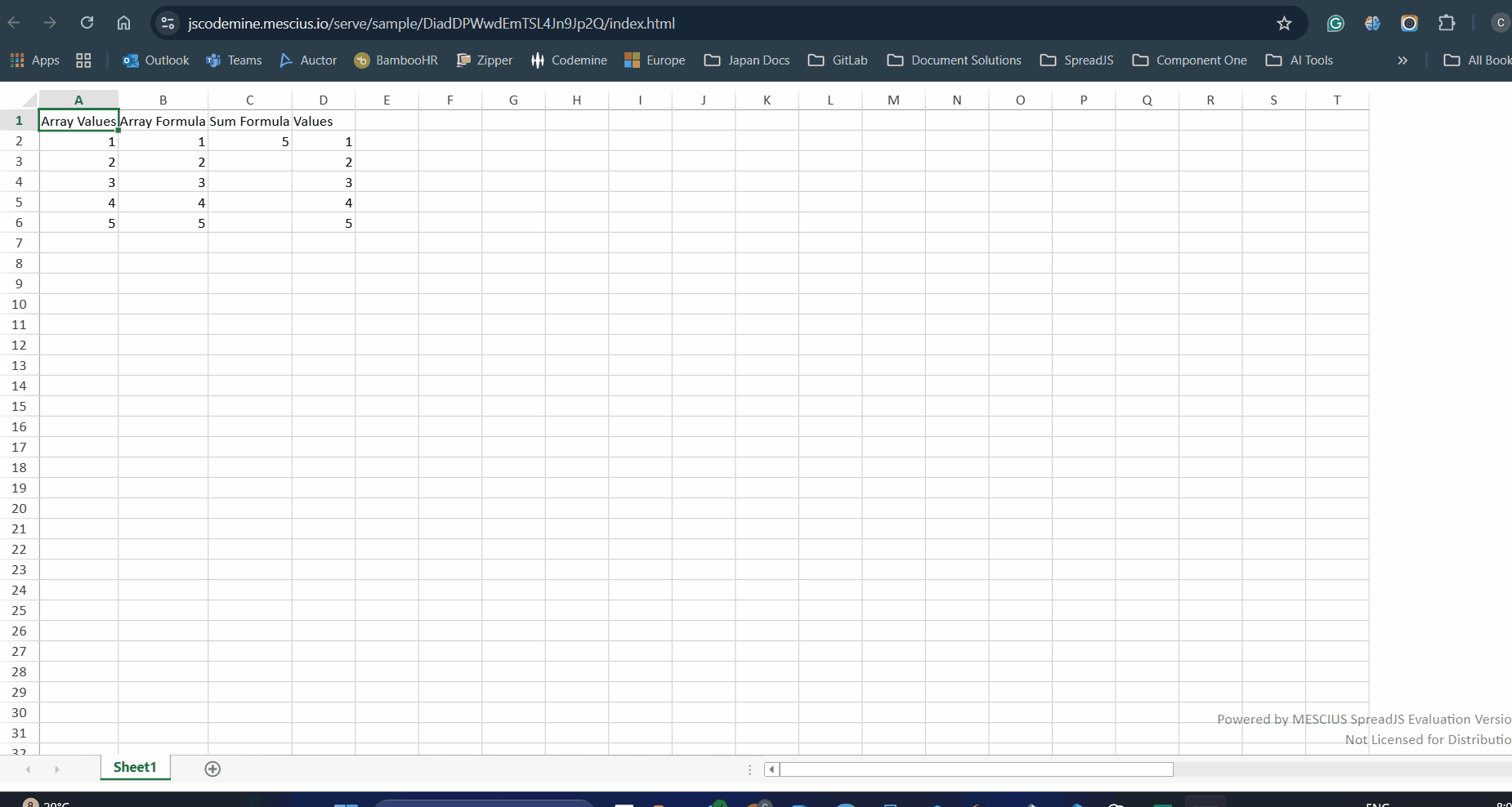Image resolution: width=1512 pixels, height=807 pixels.
Task: Select column C header
Action: point(249,100)
